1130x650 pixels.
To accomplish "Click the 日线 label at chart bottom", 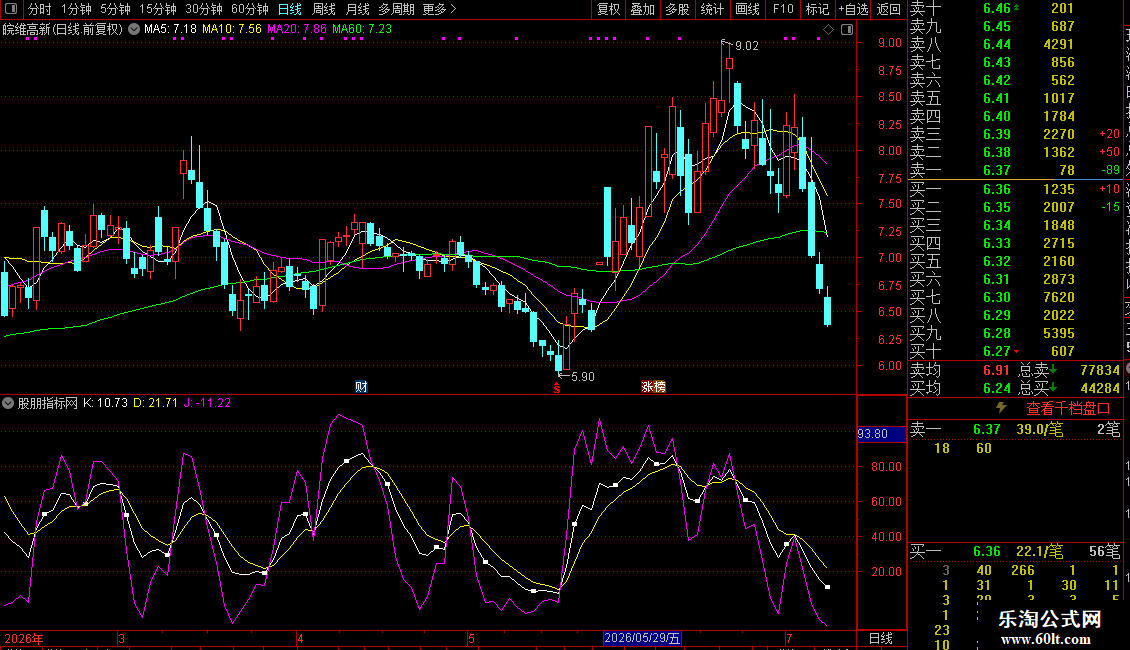I will [x=881, y=638].
